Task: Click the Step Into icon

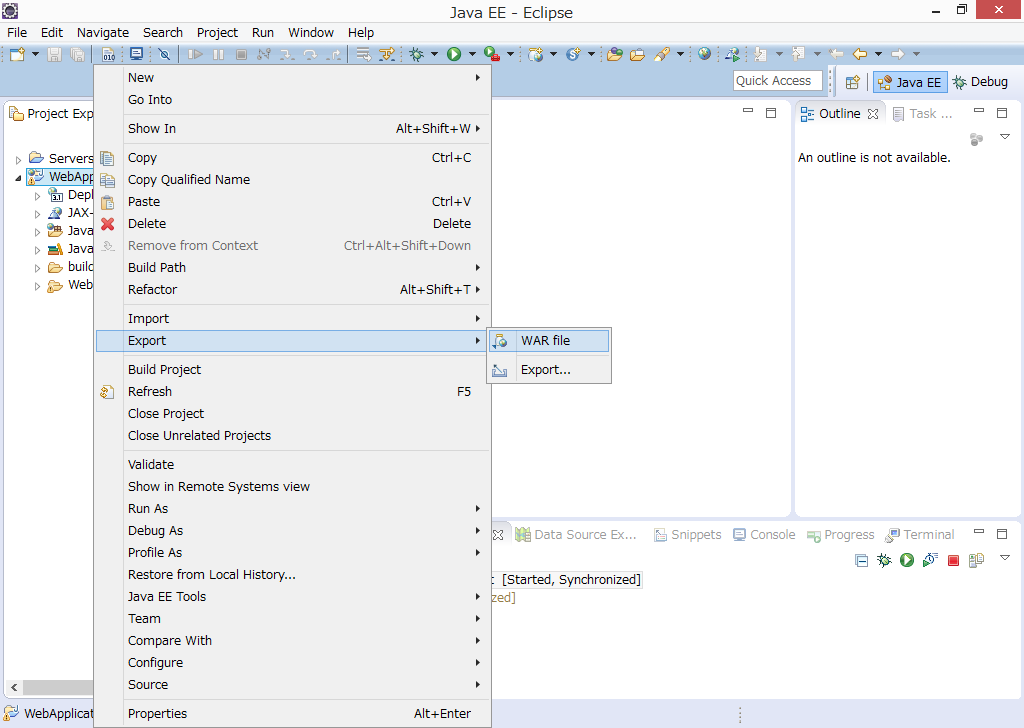Action: [287, 54]
